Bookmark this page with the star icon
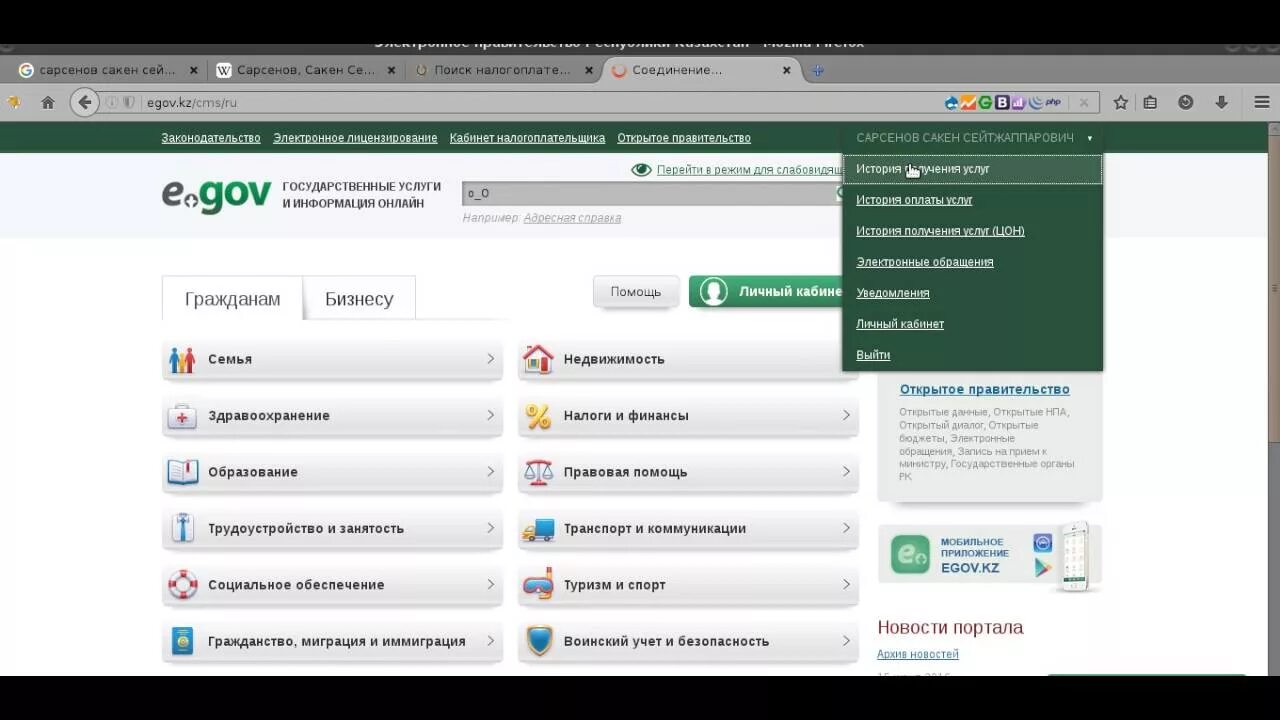 [x=1121, y=102]
